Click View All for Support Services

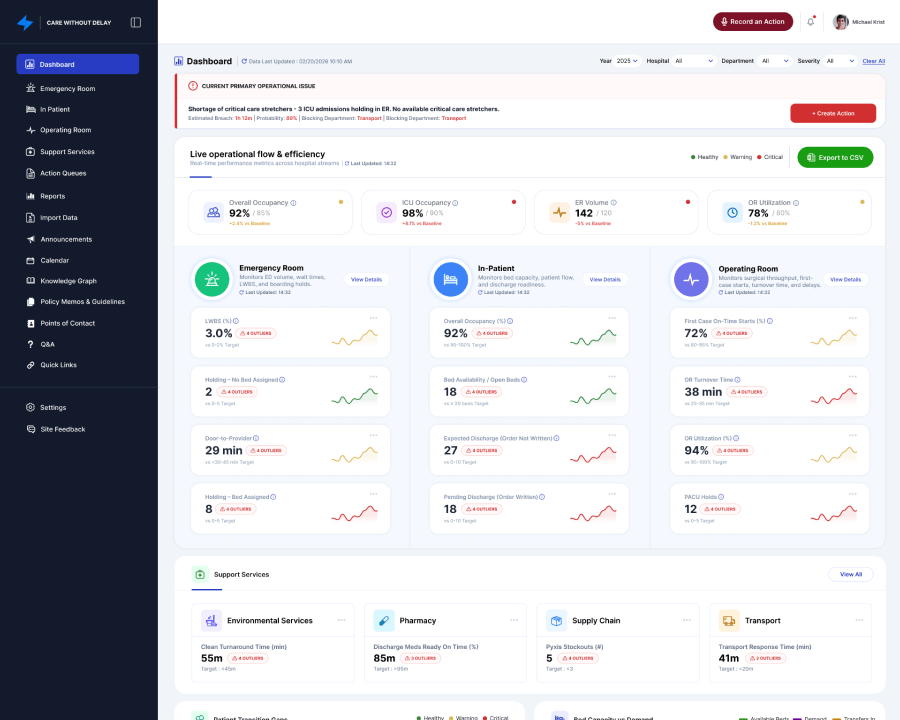(x=851, y=574)
